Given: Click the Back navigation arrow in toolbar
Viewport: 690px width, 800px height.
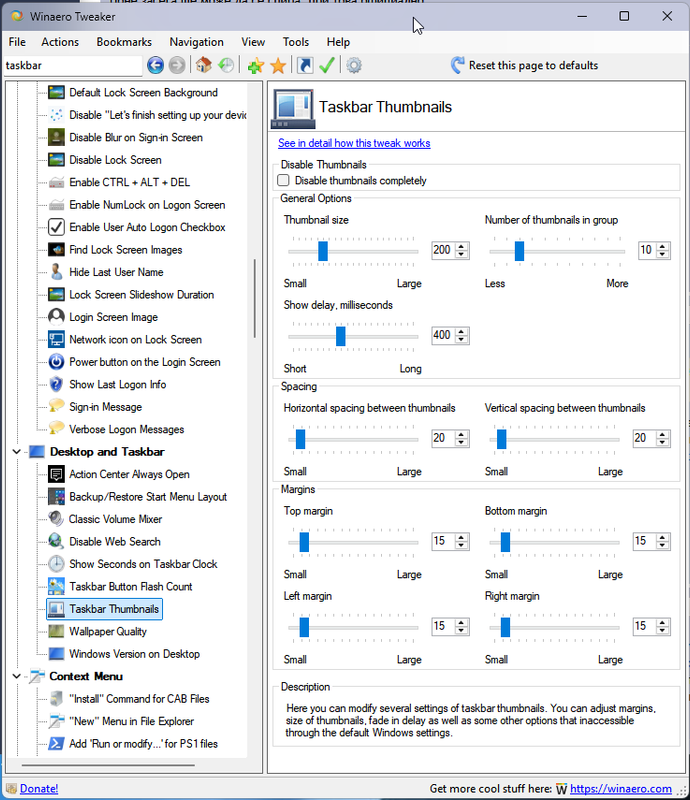Looking at the screenshot, I should coord(155,65).
